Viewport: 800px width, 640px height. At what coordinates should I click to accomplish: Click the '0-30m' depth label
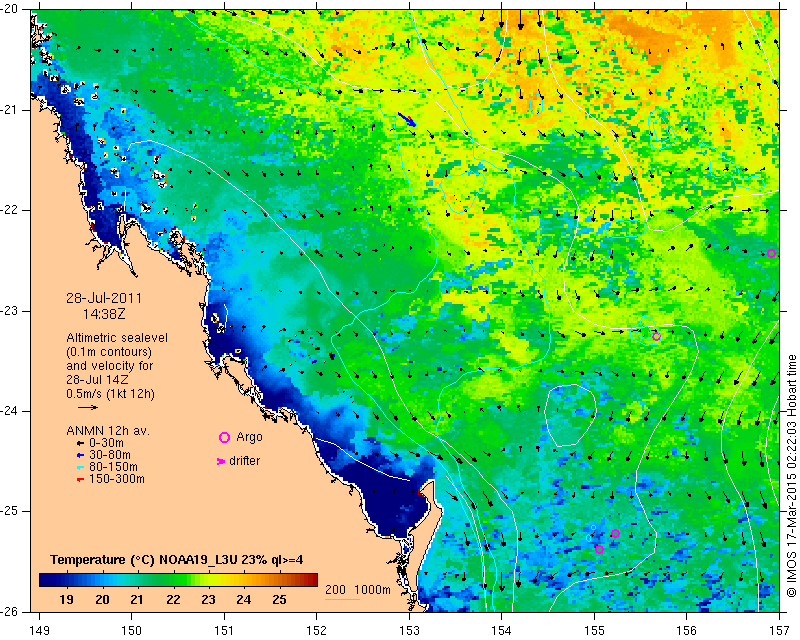point(106,443)
